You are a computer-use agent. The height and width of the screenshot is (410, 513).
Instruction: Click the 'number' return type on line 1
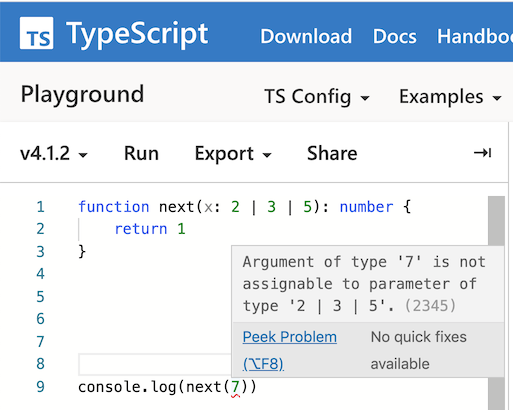point(366,207)
